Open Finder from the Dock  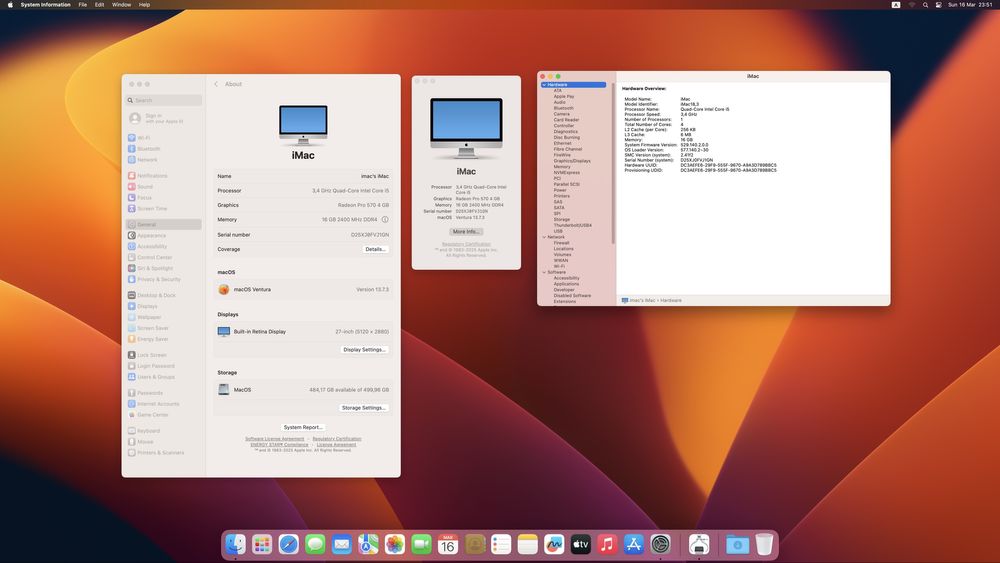(x=235, y=545)
